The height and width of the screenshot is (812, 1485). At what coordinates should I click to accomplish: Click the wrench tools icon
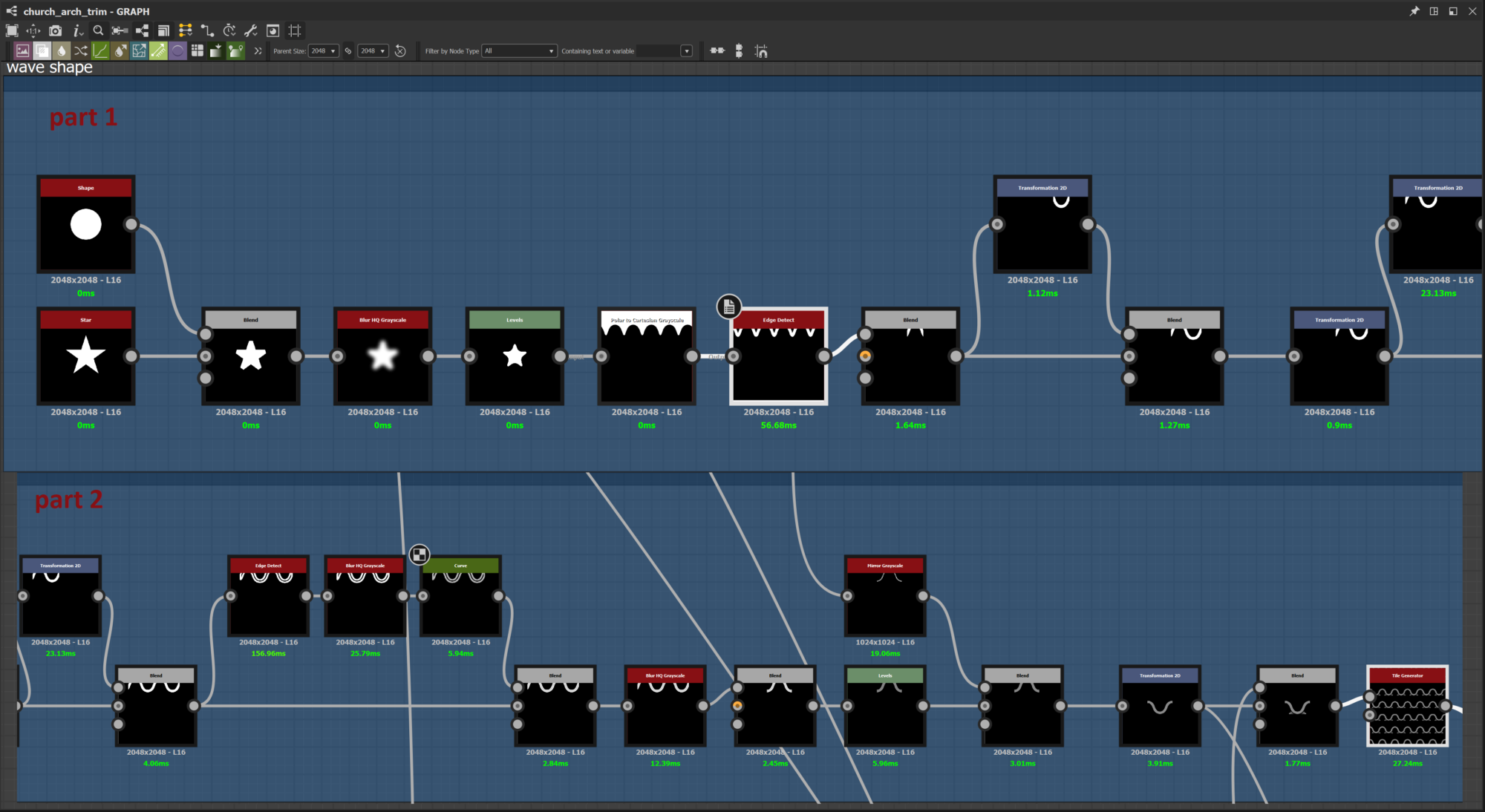(x=251, y=30)
